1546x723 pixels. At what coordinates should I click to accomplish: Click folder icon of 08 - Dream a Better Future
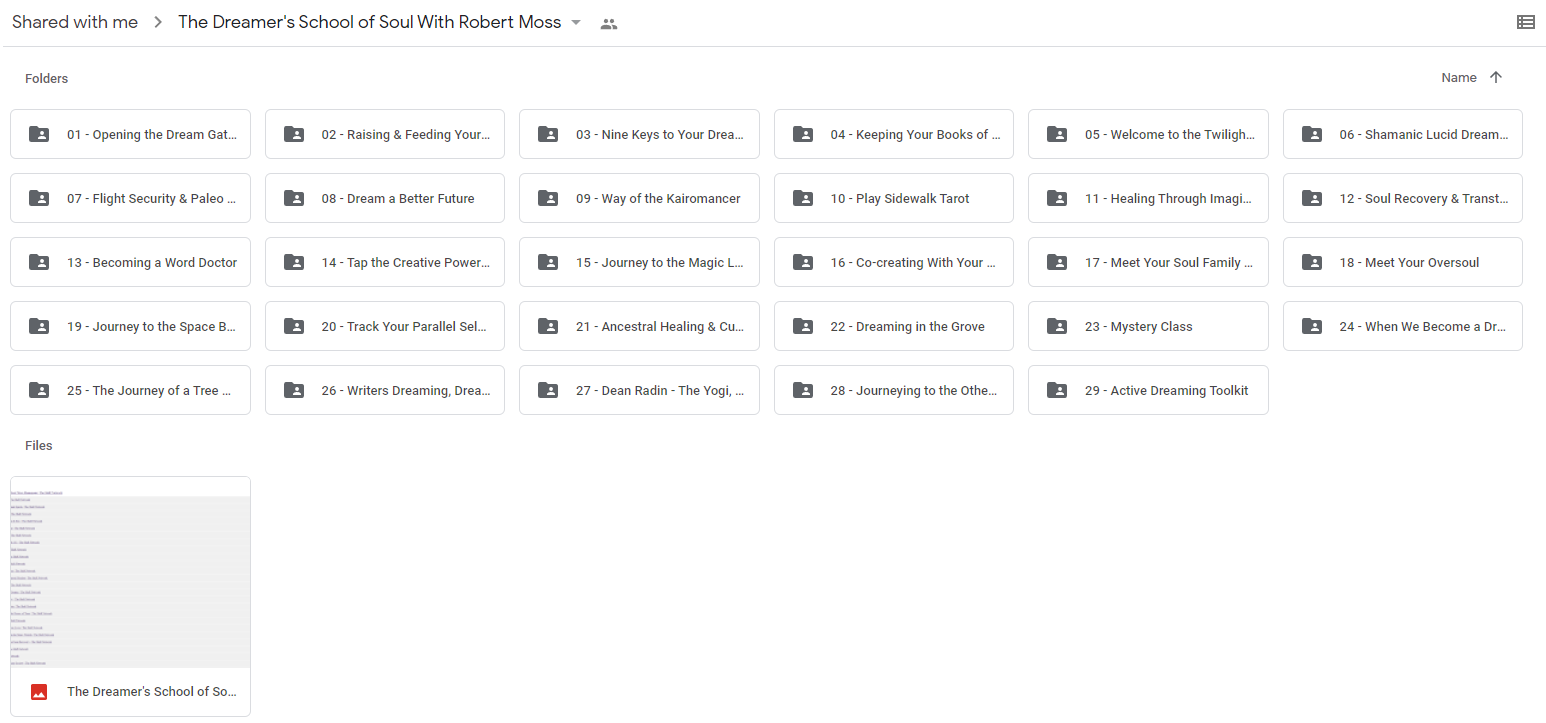click(x=294, y=198)
